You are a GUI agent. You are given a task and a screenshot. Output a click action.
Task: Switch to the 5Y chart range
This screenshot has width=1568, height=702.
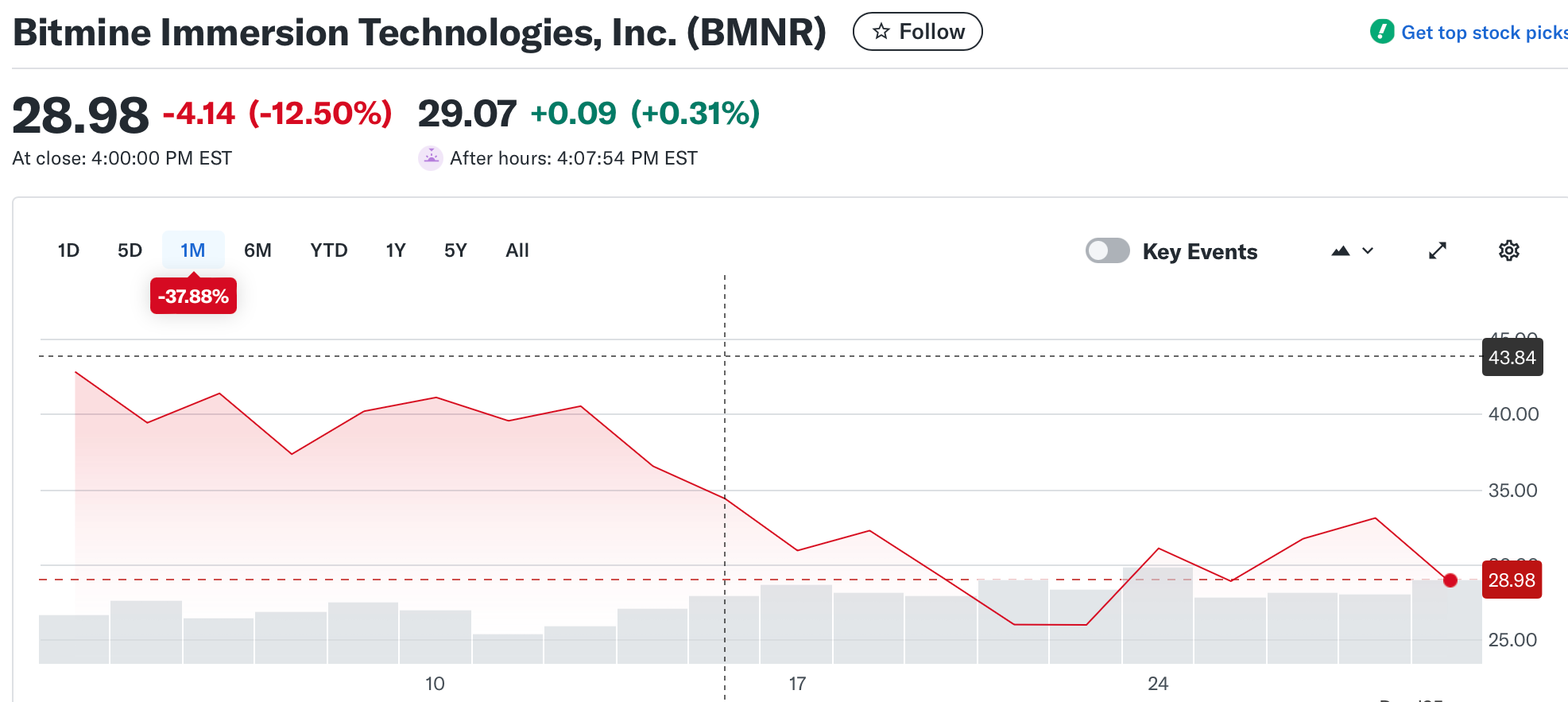click(x=455, y=250)
